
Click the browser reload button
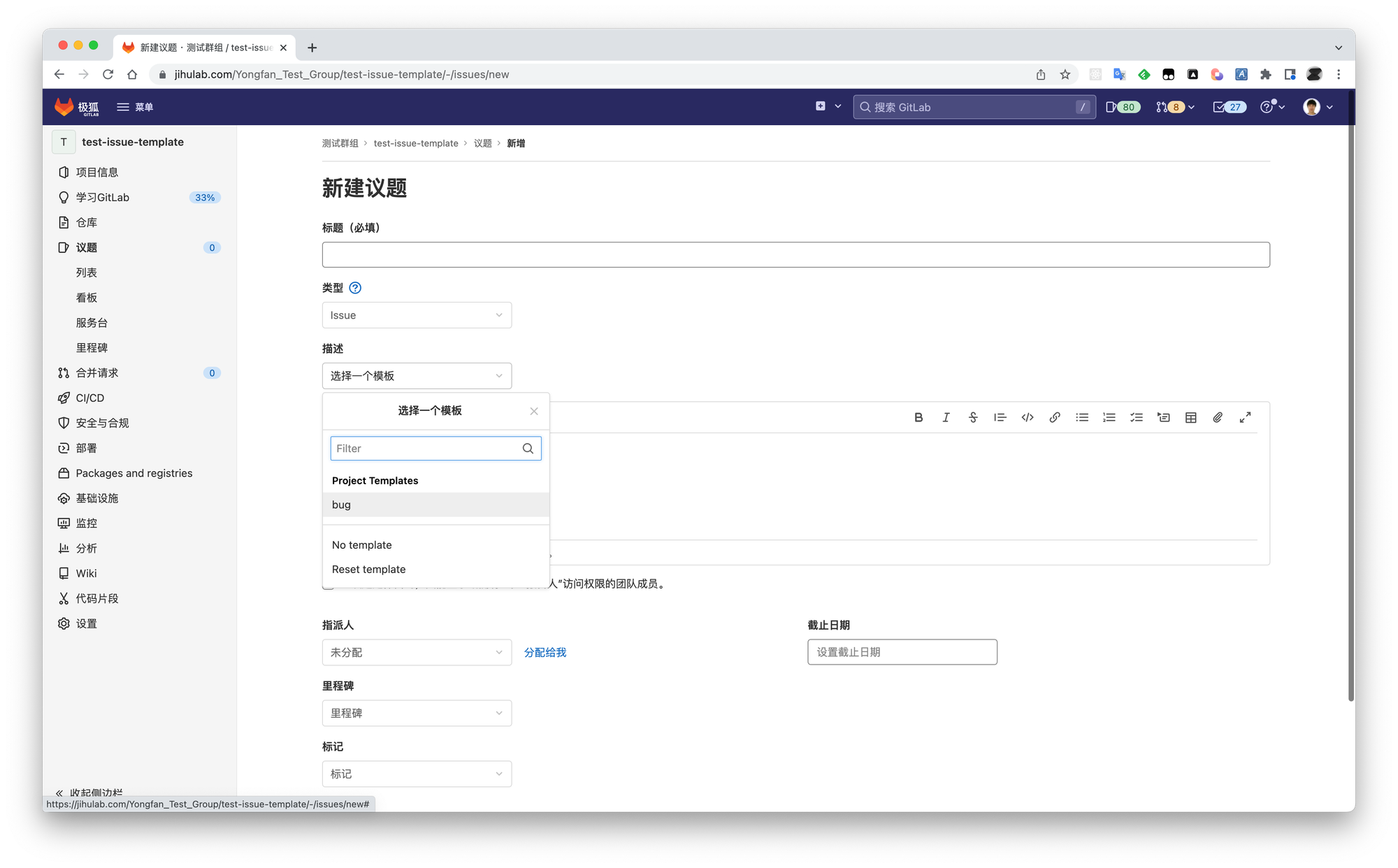click(x=108, y=74)
